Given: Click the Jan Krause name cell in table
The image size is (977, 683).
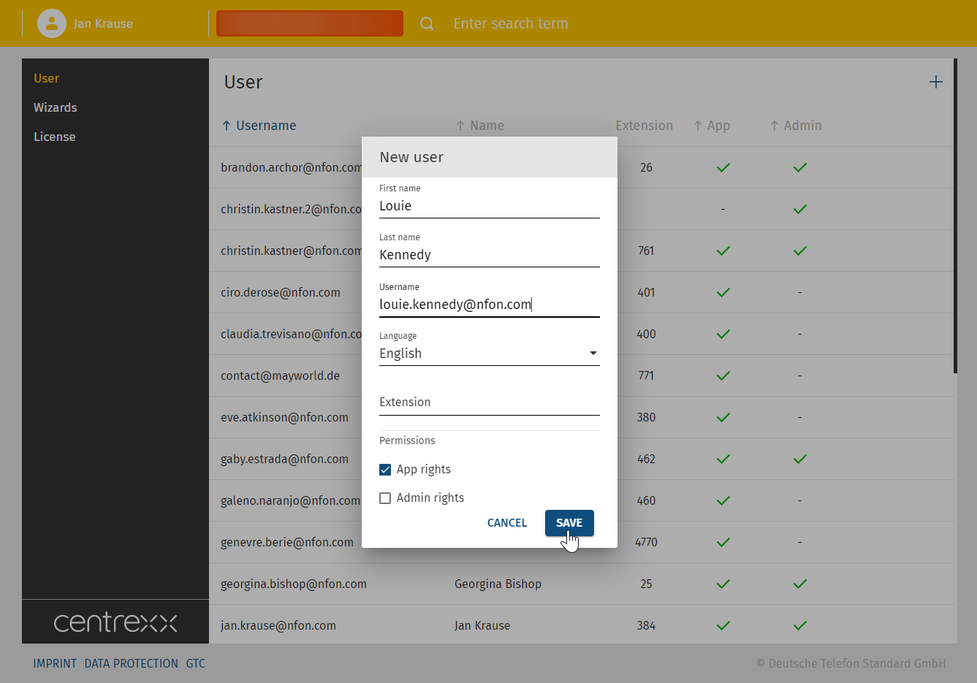Looking at the screenshot, I should (x=482, y=626).
